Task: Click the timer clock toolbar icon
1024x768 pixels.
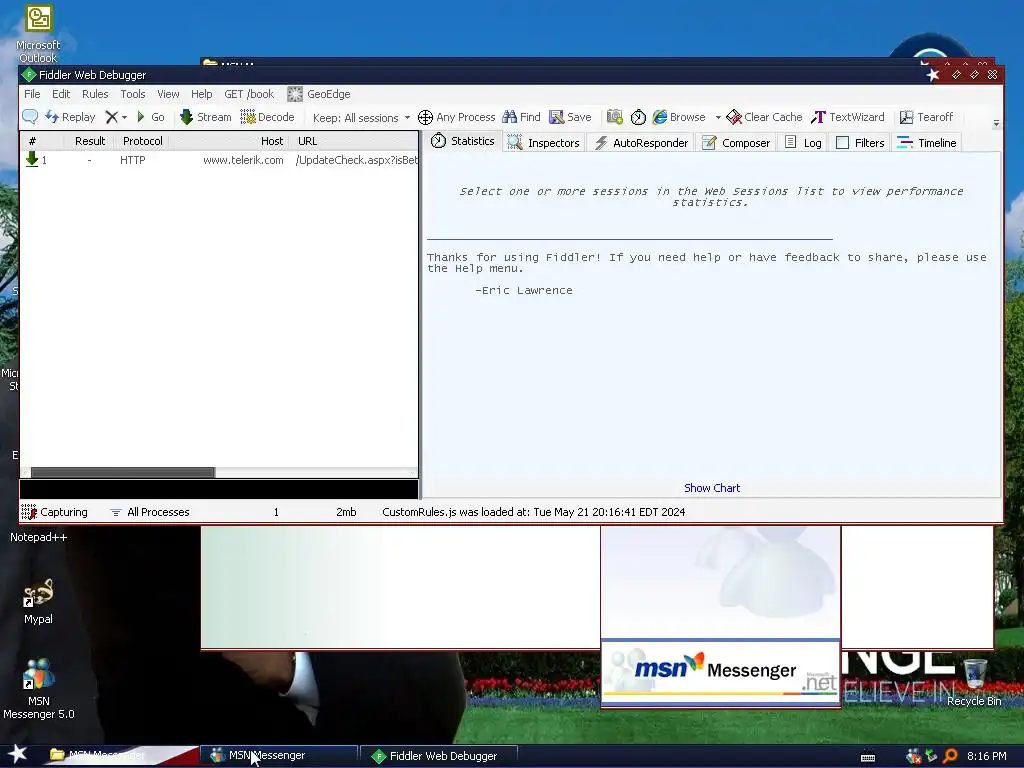Action: pos(638,117)
